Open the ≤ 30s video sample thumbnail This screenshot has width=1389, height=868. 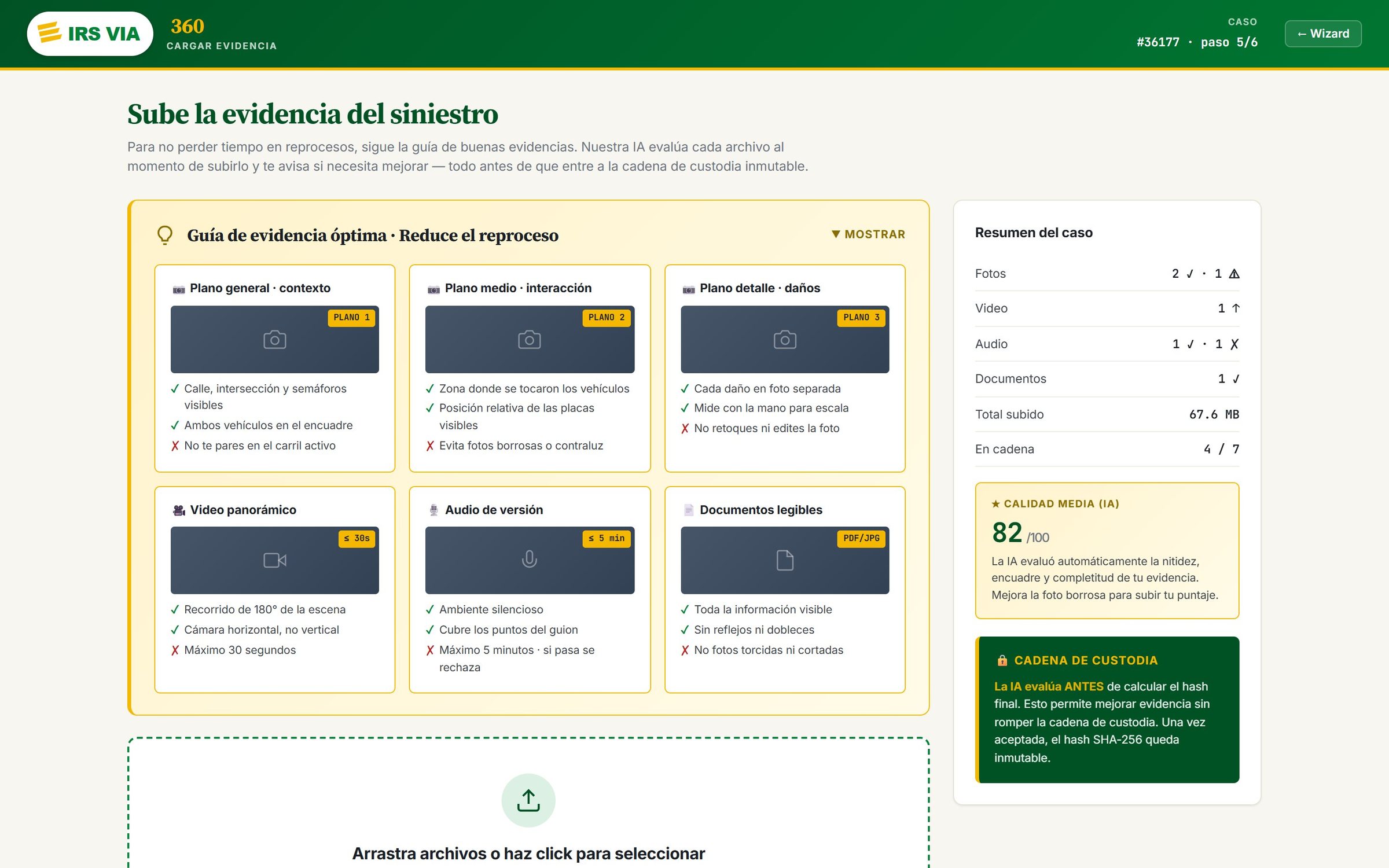[275, 560]
